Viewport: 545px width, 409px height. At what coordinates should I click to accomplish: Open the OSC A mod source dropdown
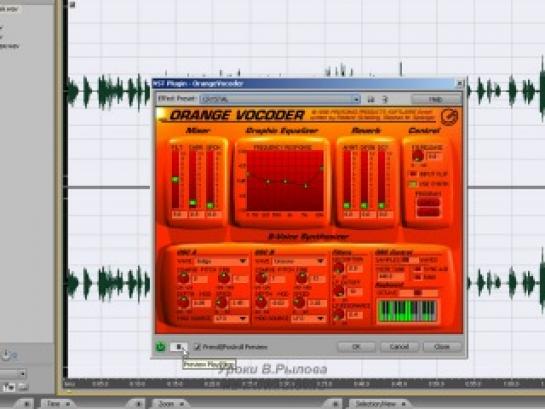click(230, 318)
